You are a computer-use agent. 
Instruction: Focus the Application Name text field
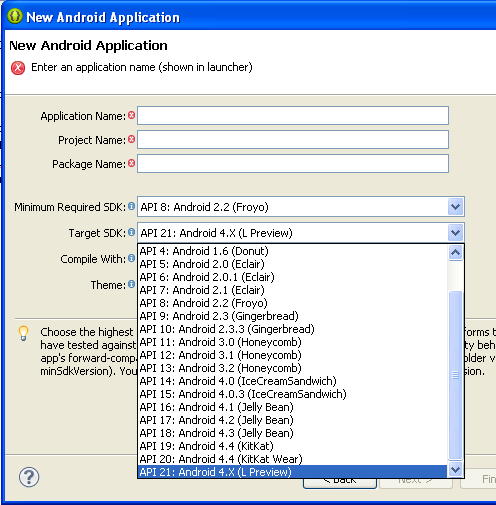(293, 116)
